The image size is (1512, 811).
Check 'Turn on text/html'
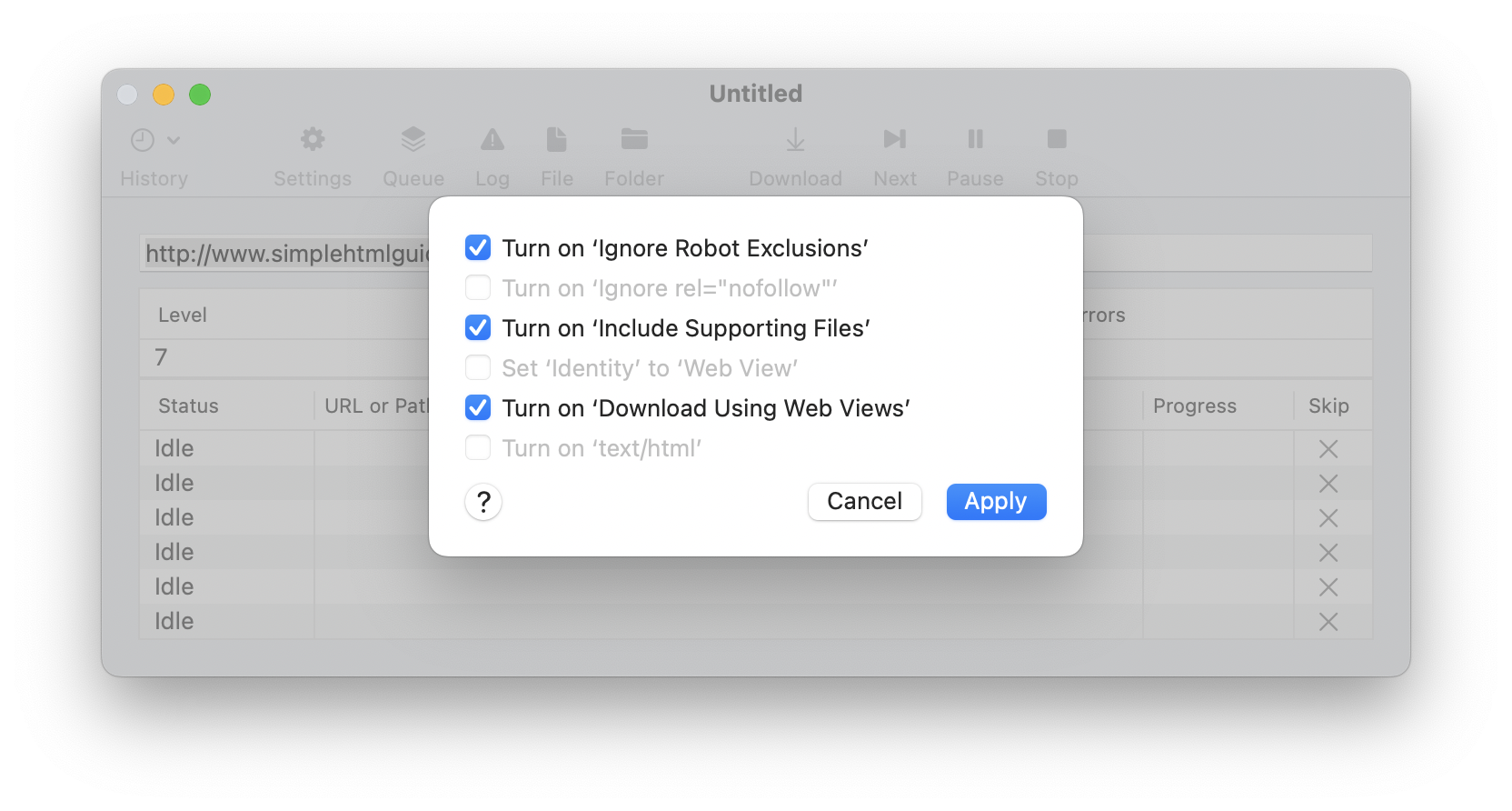pos(477,447)
